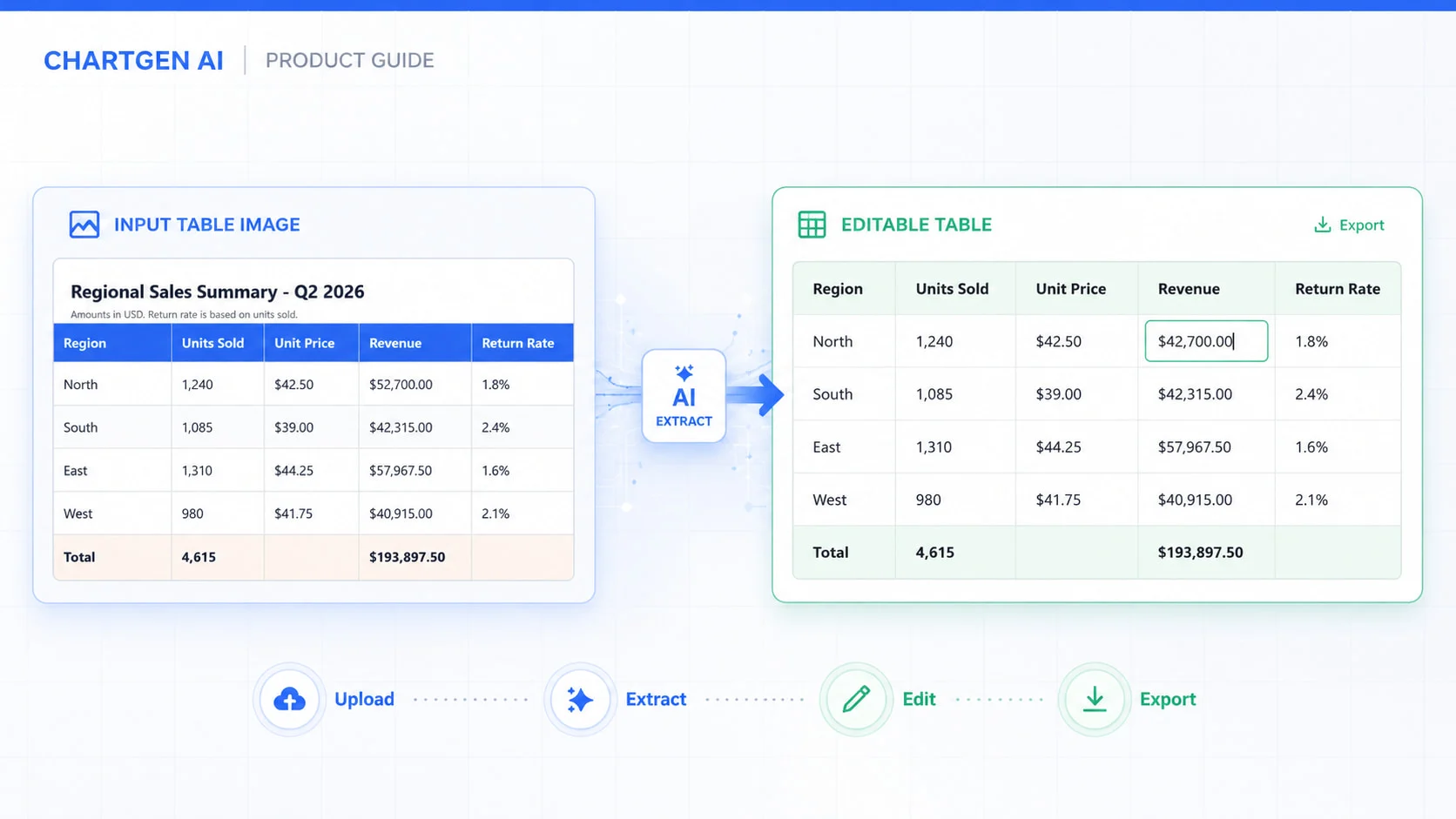Select the Region header in editable table
Screen dimensions: 1456x819
838,289
